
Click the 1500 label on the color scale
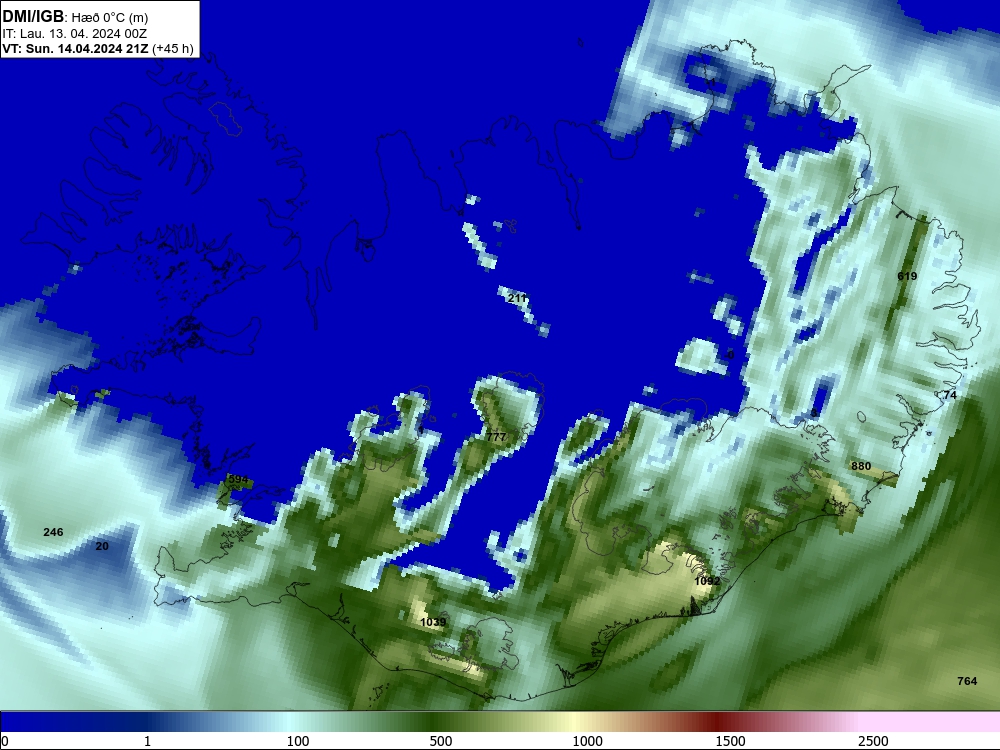[730, 741]
